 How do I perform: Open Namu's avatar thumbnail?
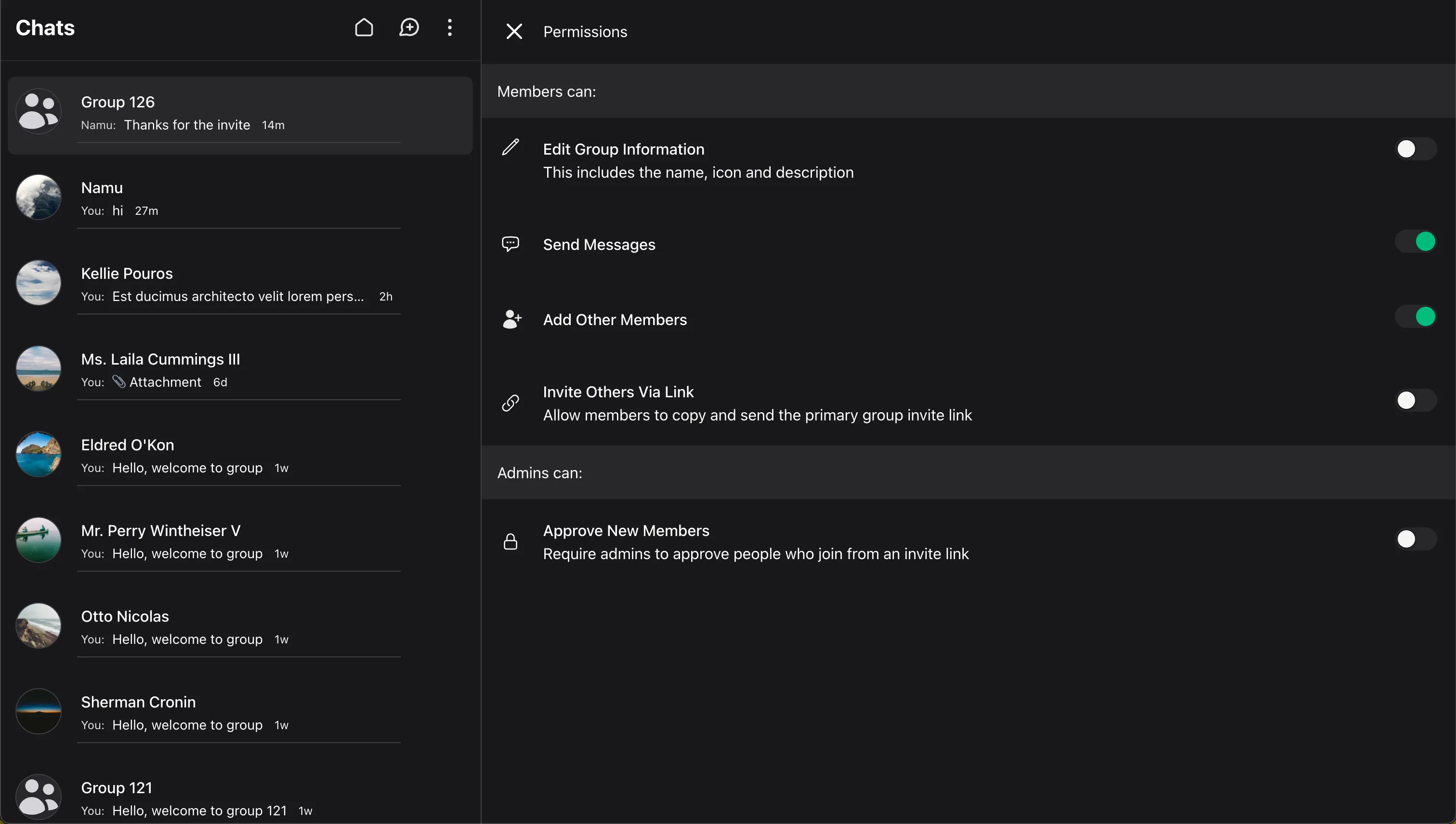click(39, 197)
